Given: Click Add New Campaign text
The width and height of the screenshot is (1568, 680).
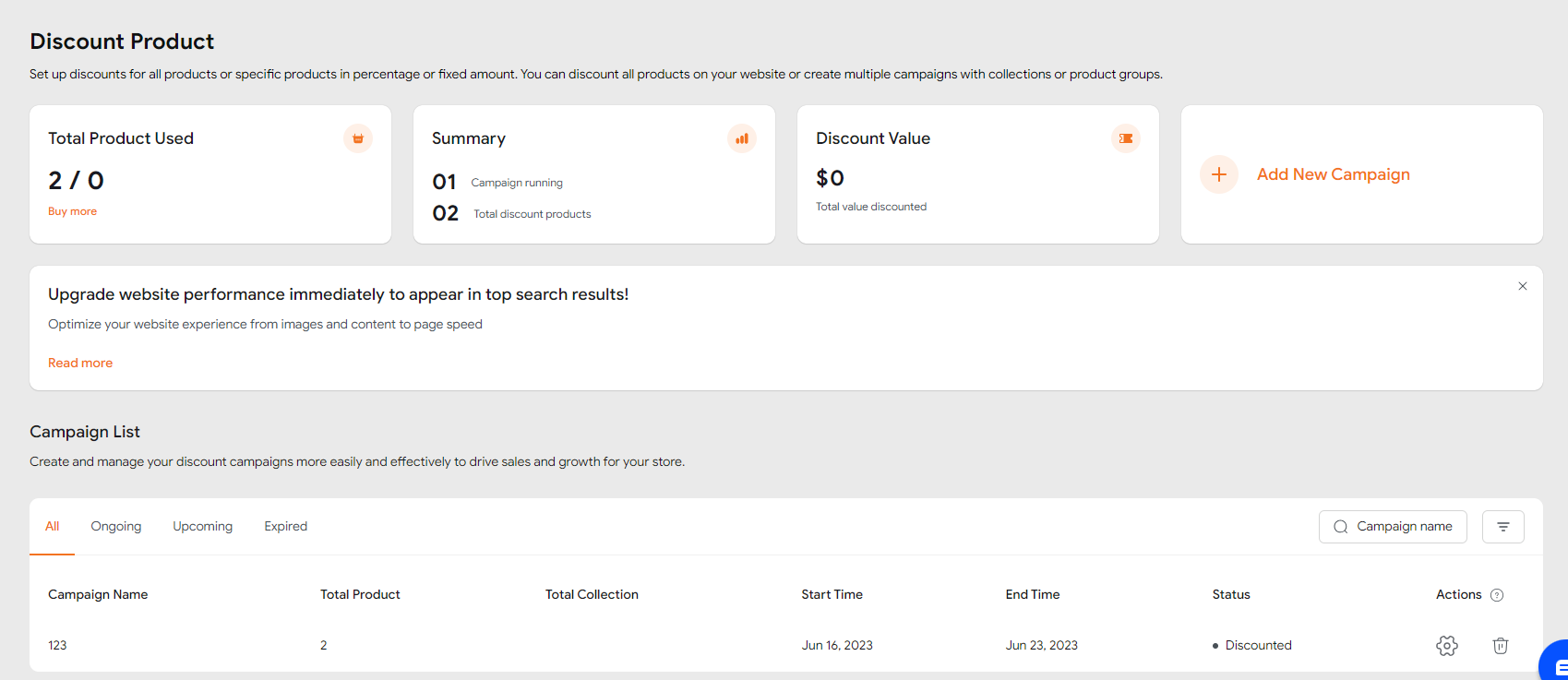Looking at the screenshot, I should pyautogui.click(x=1333, y=174).
